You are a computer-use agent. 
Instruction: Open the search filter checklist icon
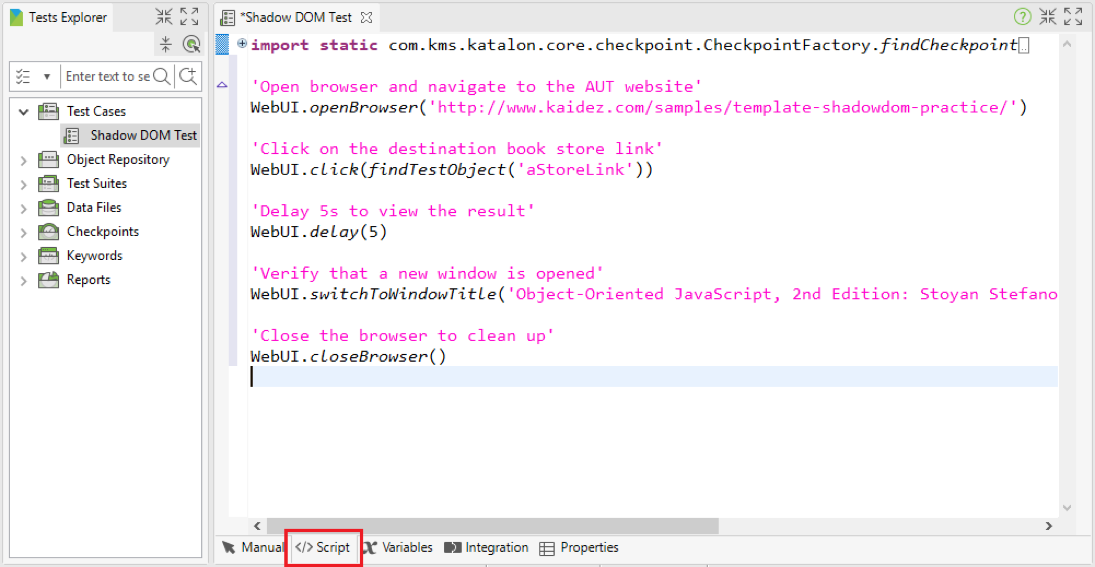pos(23,76)
